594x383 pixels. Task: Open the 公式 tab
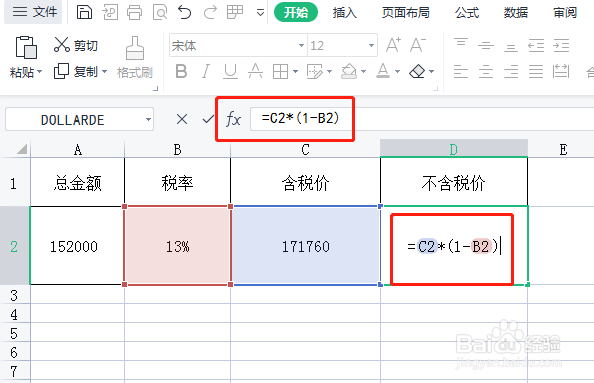[x=467, y=13]
